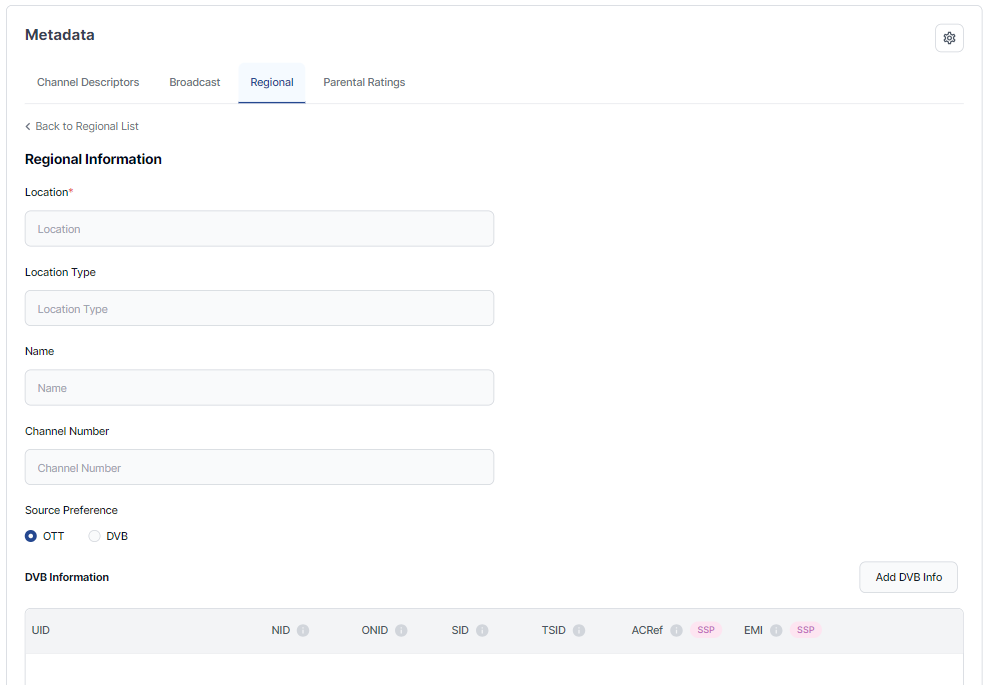Click the info icon beside TSID column
Screen dimensions: 988x685
(579, 631)
